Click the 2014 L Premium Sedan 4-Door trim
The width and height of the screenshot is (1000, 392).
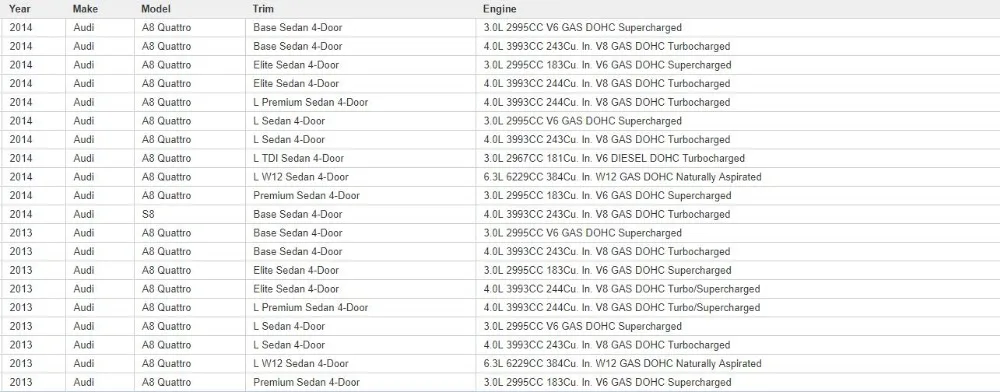coord(311,102)
